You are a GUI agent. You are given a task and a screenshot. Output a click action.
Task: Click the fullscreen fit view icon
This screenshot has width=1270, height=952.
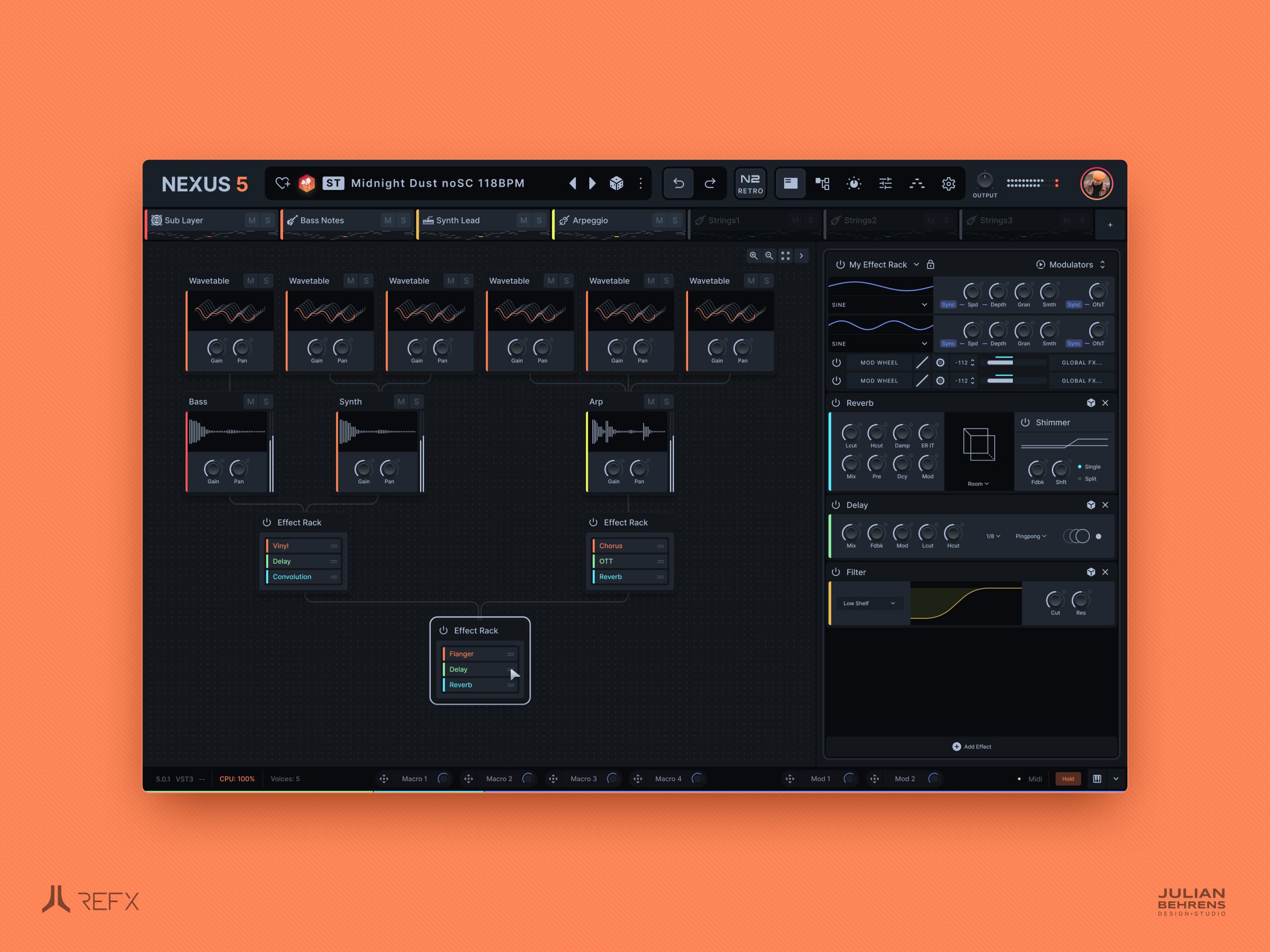click(x=785, y=256)
